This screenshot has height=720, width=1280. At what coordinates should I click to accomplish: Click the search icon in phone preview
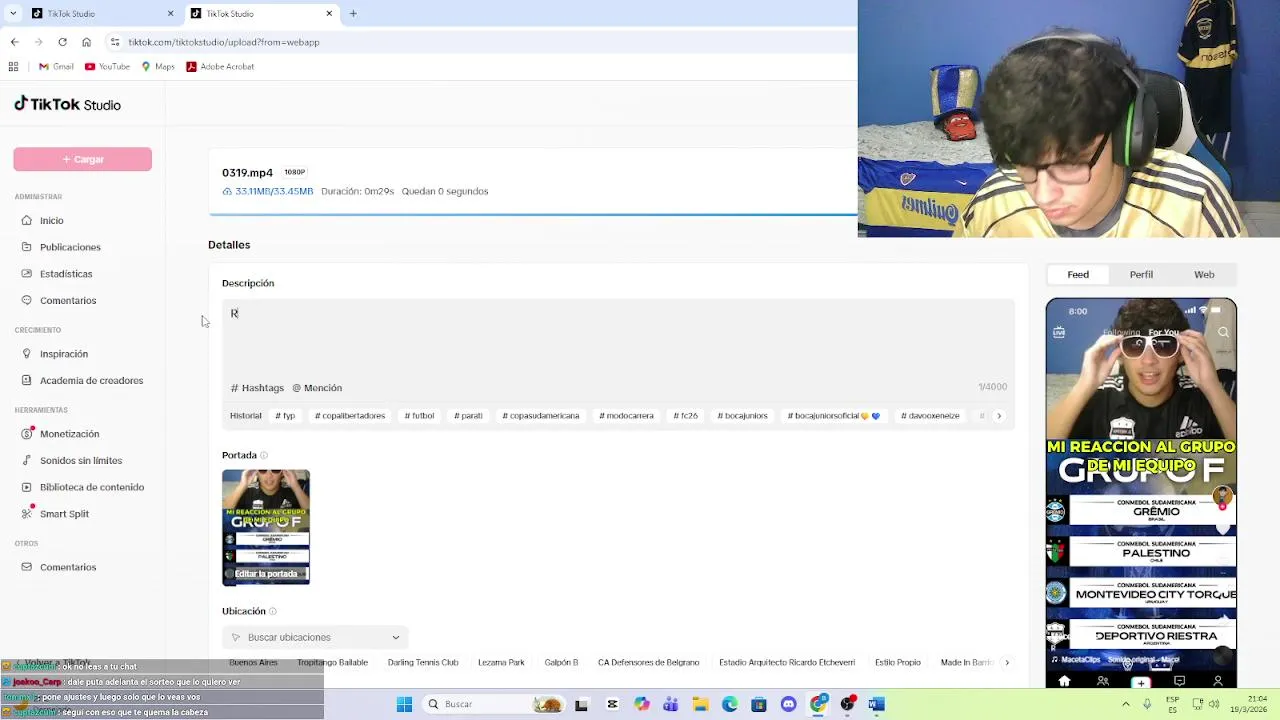click(1223, 333)
